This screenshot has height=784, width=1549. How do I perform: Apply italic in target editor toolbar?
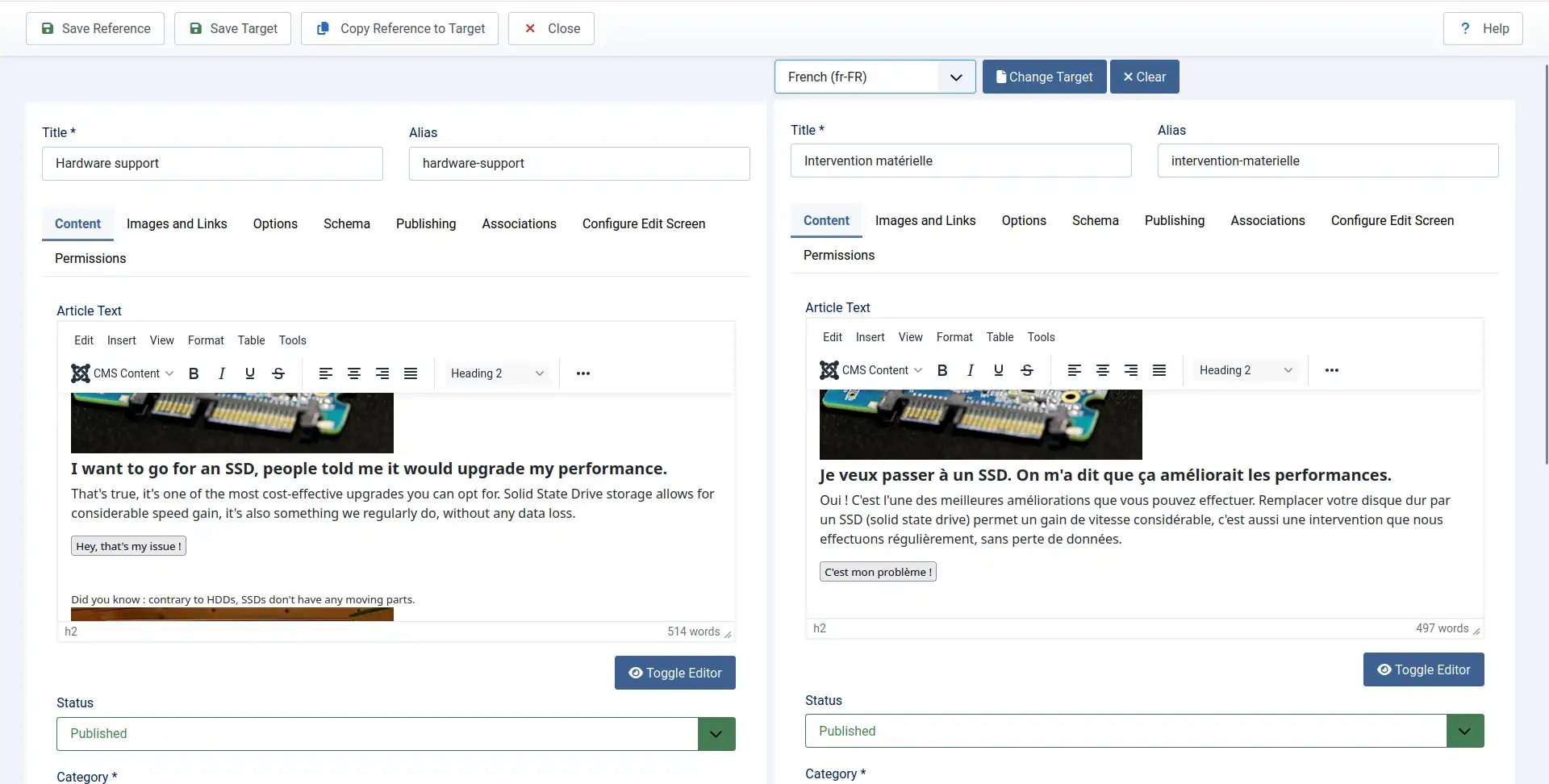click(971, 370)
